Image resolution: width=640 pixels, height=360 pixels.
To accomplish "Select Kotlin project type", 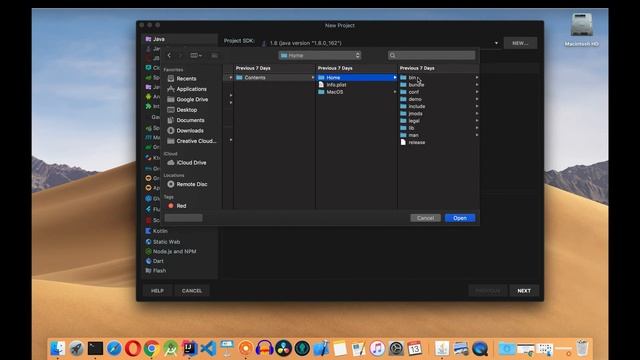I will (157, 231).
